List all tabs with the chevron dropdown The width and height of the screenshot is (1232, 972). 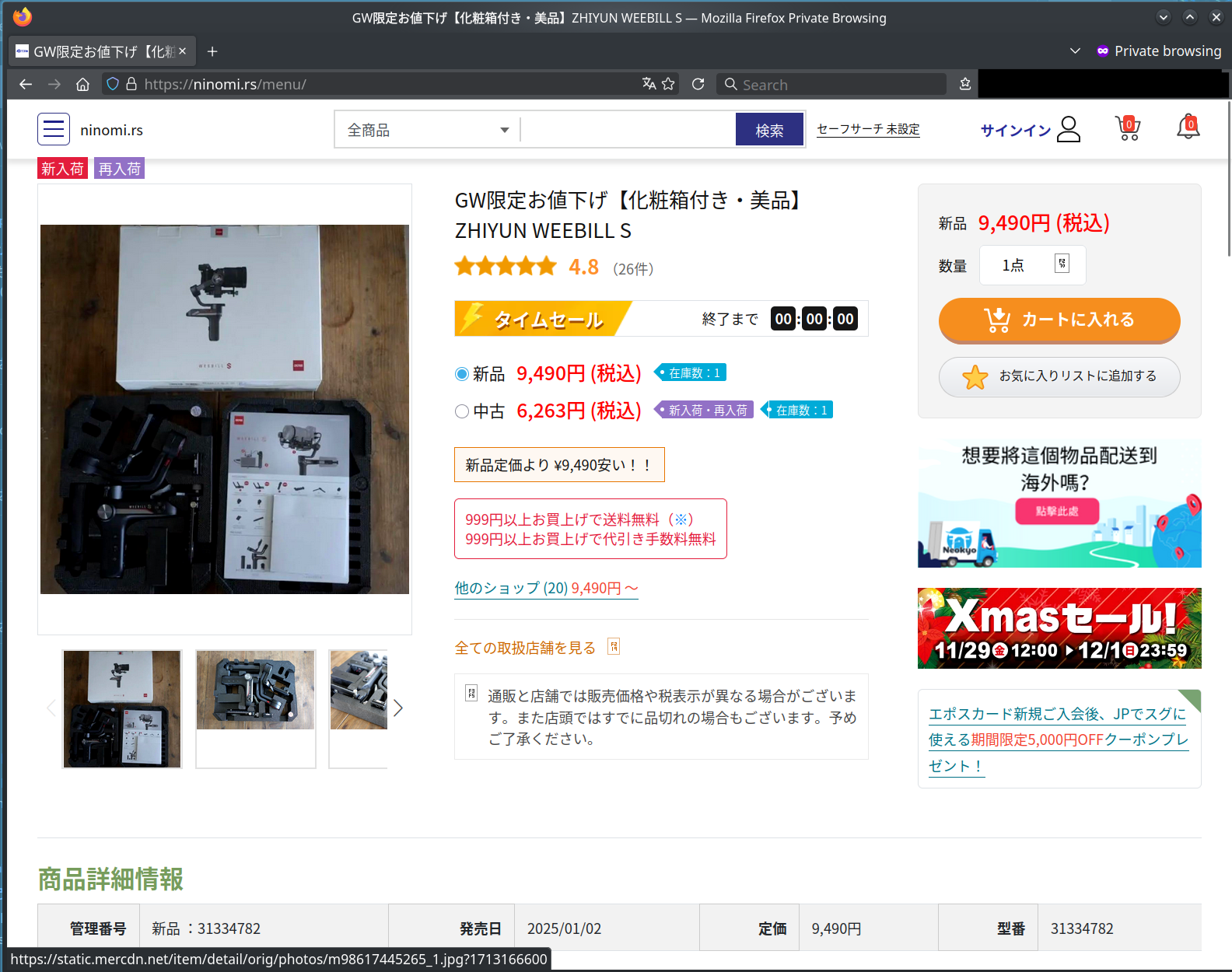tap(1075, 51)
